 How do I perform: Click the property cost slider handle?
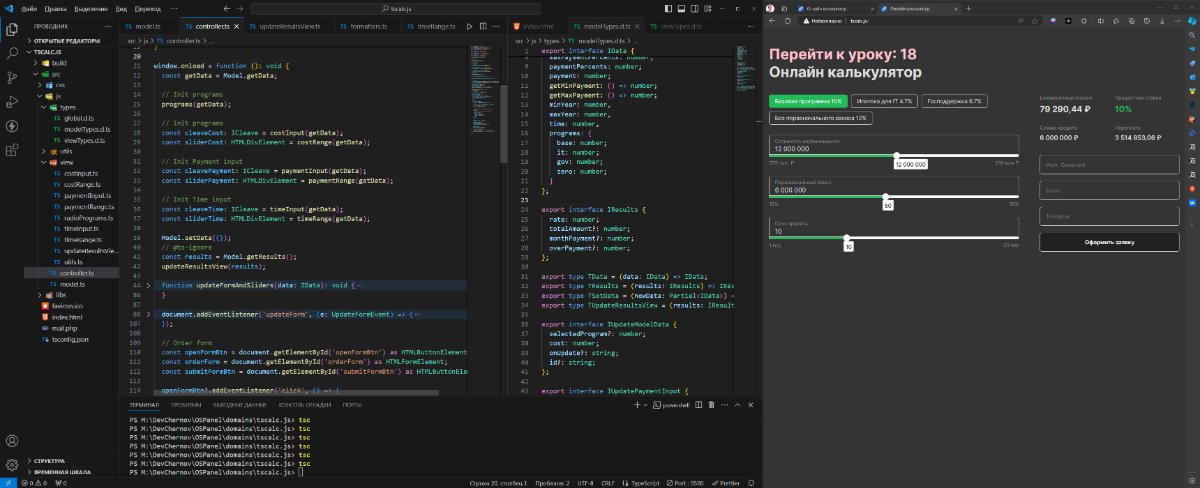[897, 155]
